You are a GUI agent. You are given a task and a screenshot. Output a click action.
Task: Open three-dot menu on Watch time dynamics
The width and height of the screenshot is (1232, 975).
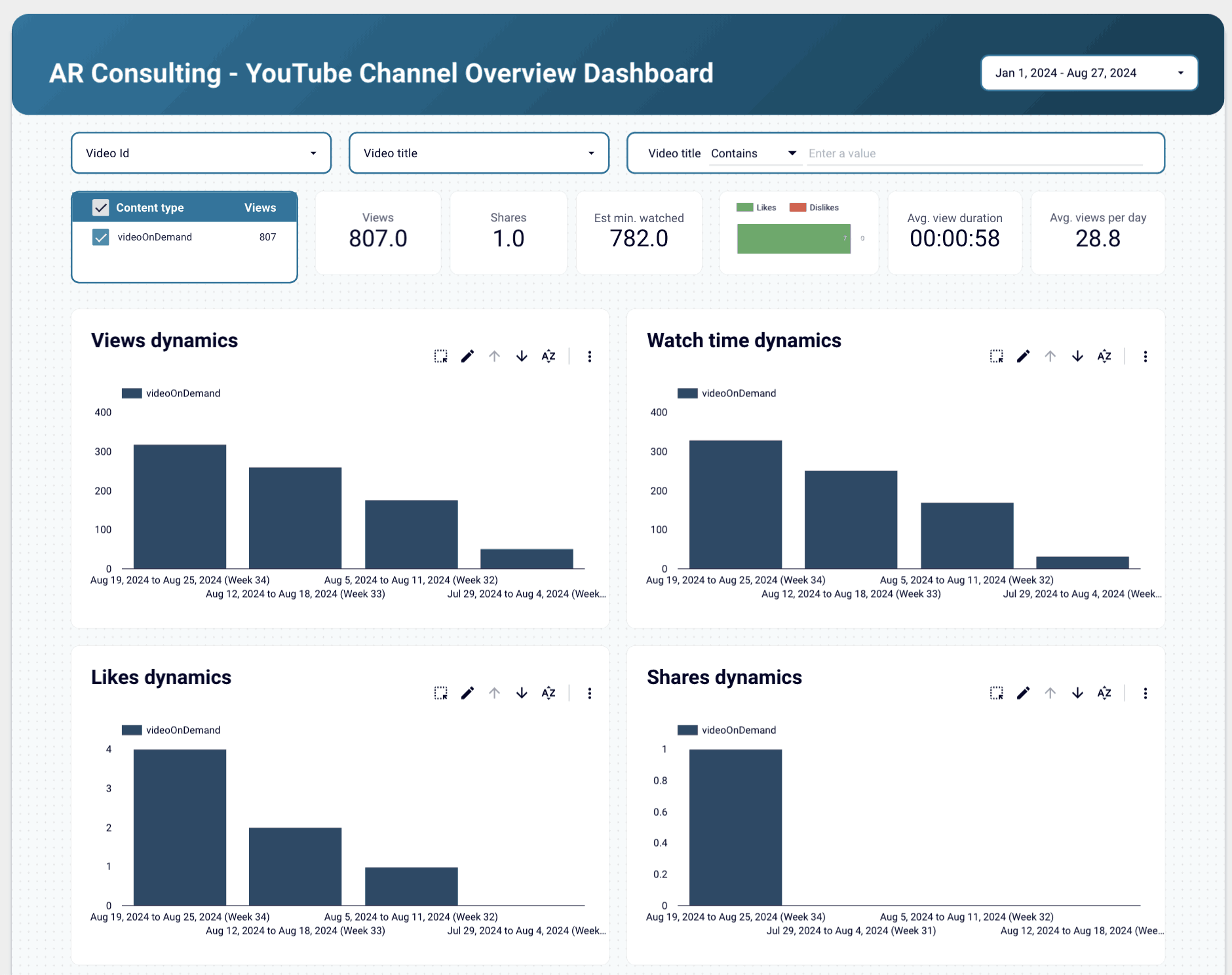[1145, 356]
